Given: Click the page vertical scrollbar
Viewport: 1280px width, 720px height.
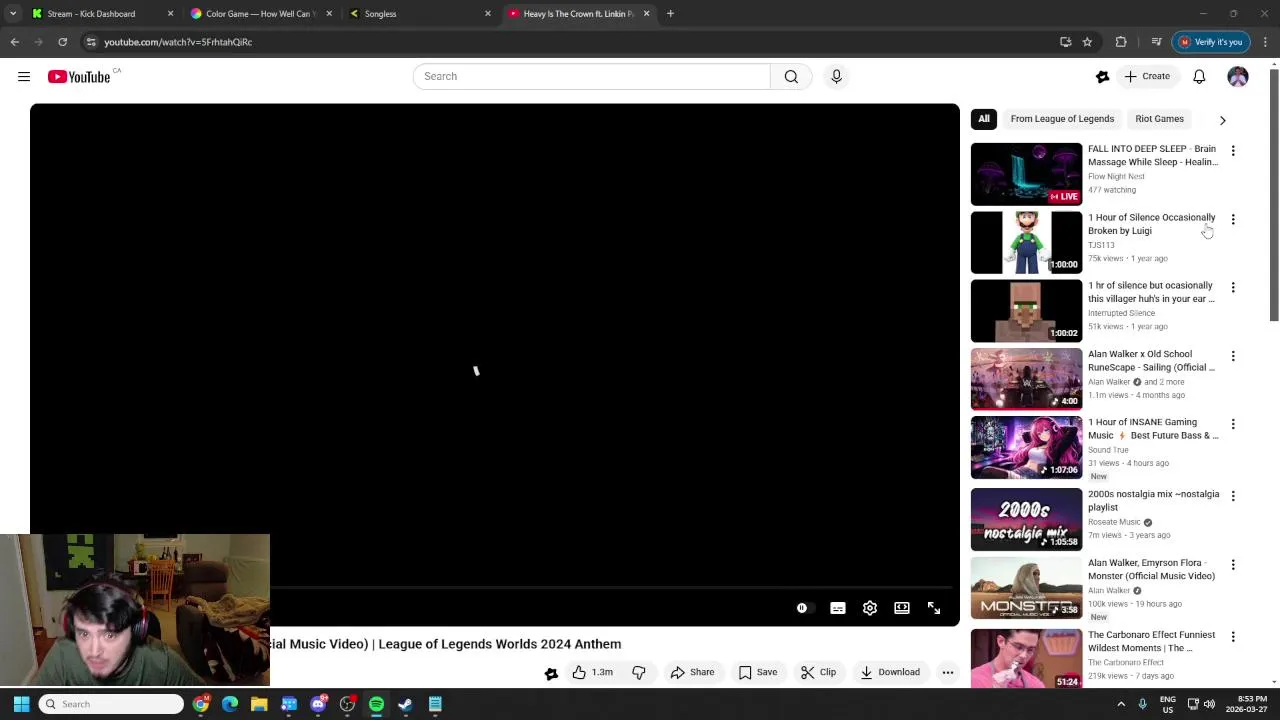Looking at the screenshot, I should pyautogui.click(x=1274, y=195).
